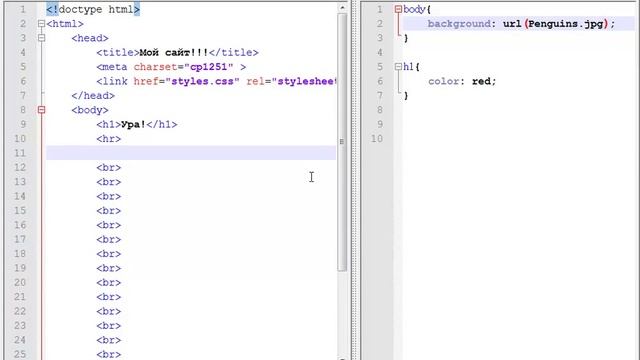Image resolution: width=640 pixels, height=360 pixels.
Task: Click the rel attribute on line 6
Action: pos(256,81)
